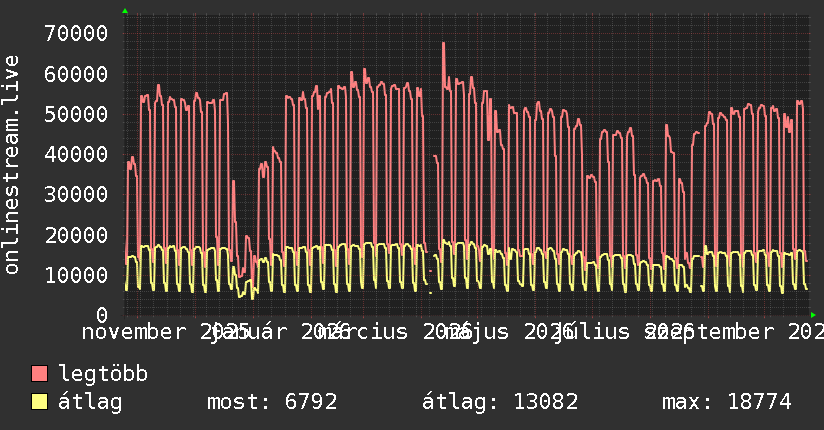
Task: Click the átlag: 13082 statistic
Action: pos(500,402)
